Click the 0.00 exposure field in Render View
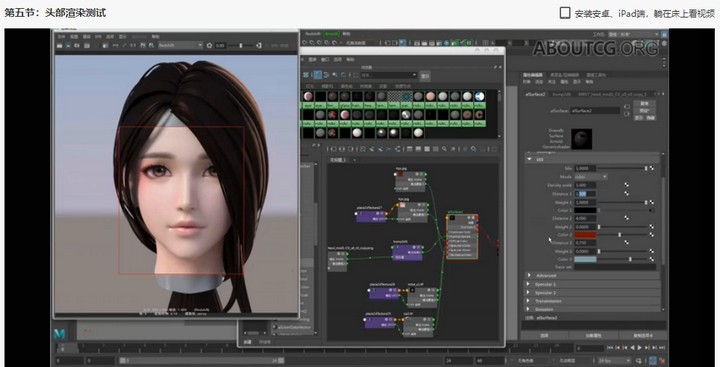 221,45
